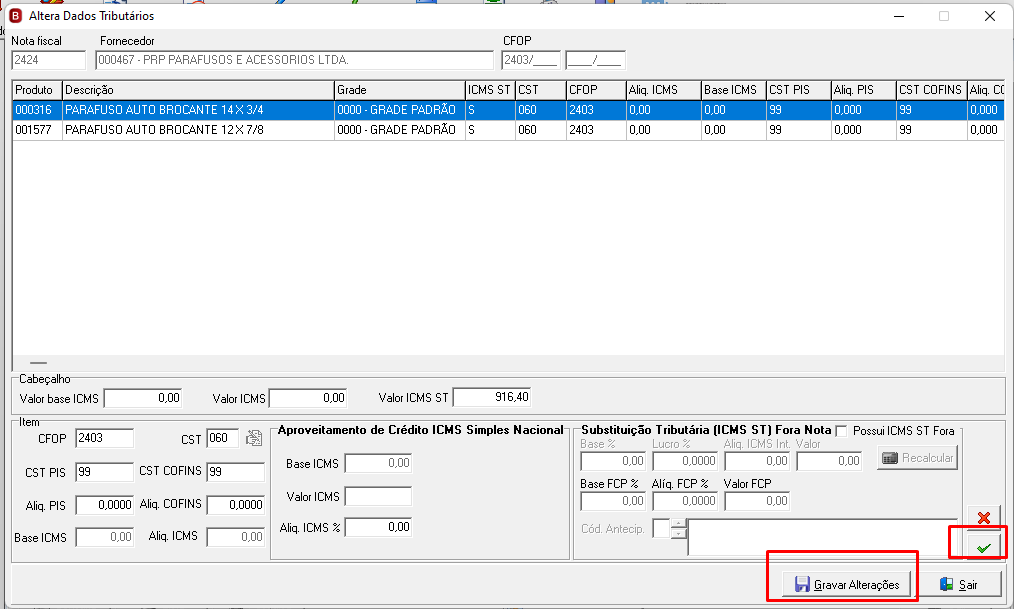Click the Base ICMS column header

(734, 90)
